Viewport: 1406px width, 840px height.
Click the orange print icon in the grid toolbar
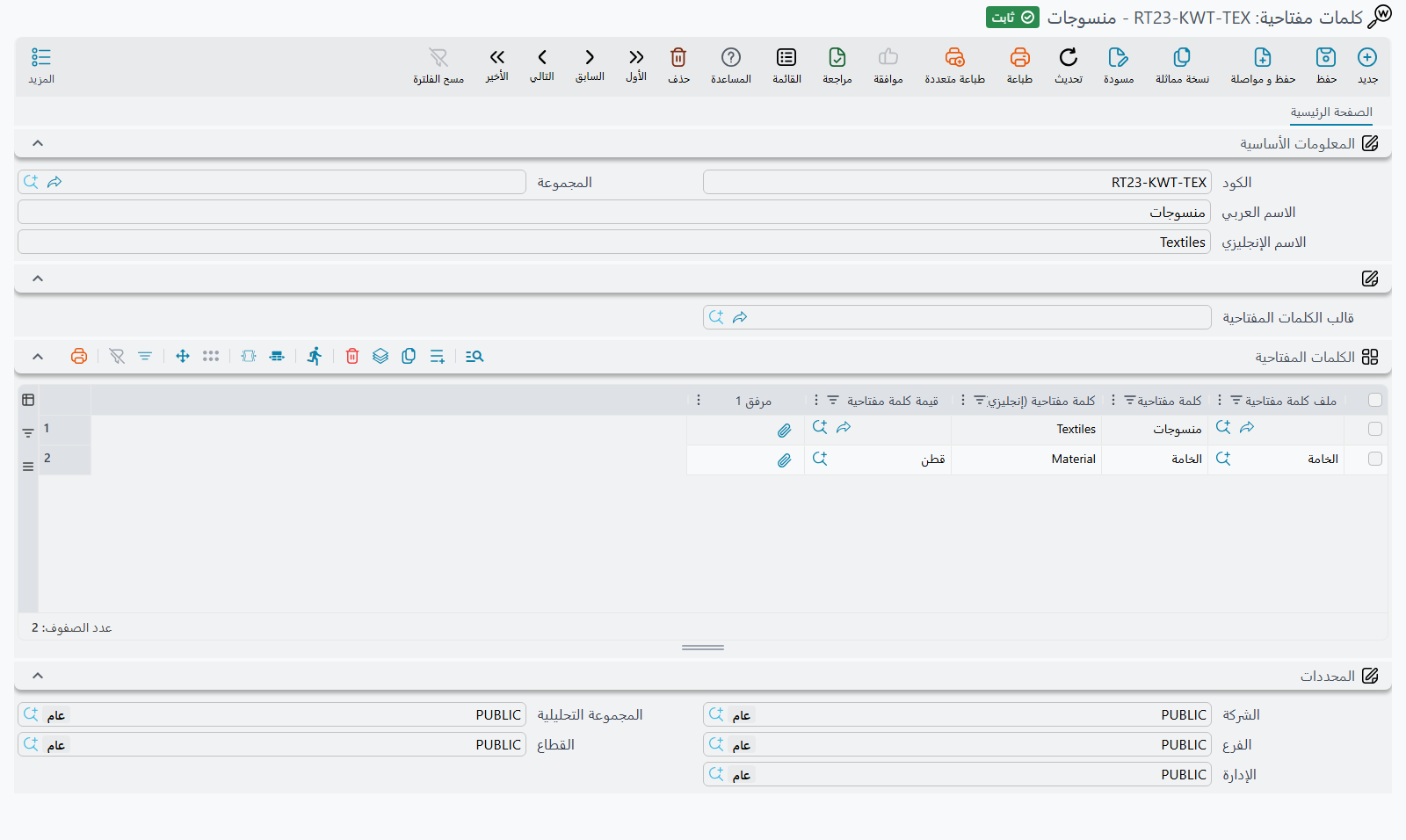click(79, 356)
